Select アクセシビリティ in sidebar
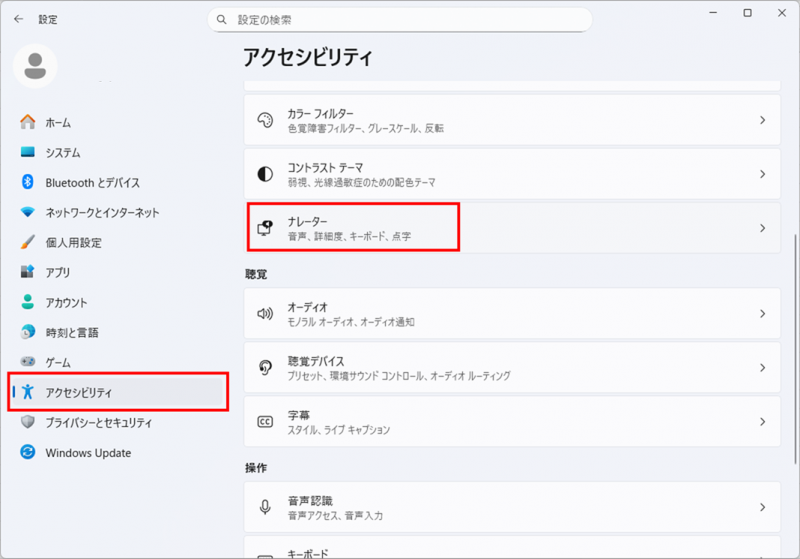Screen dimensions: 800x559 80,393
